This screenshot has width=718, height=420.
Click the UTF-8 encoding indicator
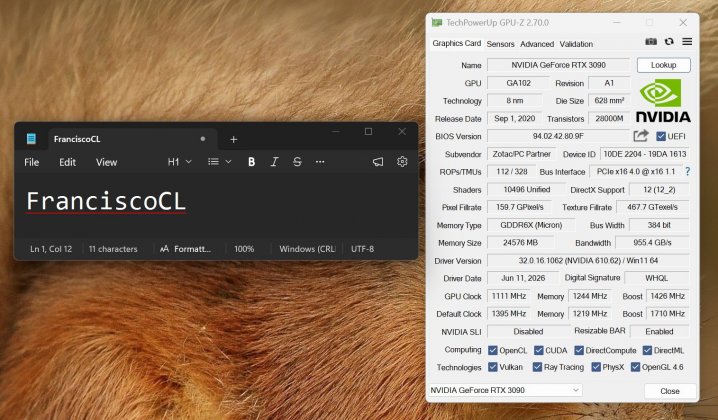(x=362, y=249)
